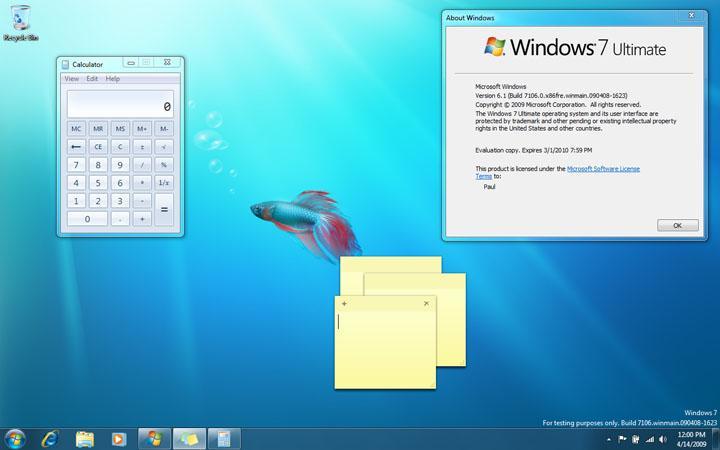Add a new sticky note with plus
Viewport: 720px width, 450px height.
(345, 303)
